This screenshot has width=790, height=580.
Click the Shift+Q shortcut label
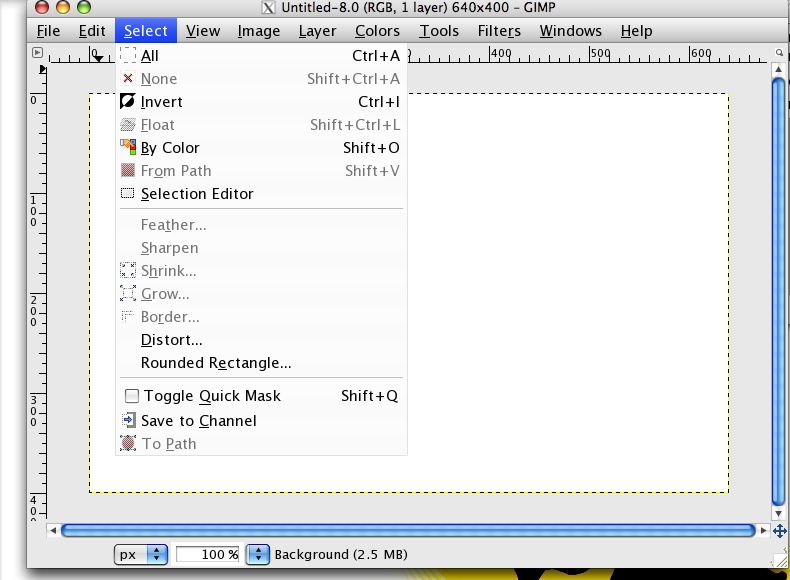369,396
